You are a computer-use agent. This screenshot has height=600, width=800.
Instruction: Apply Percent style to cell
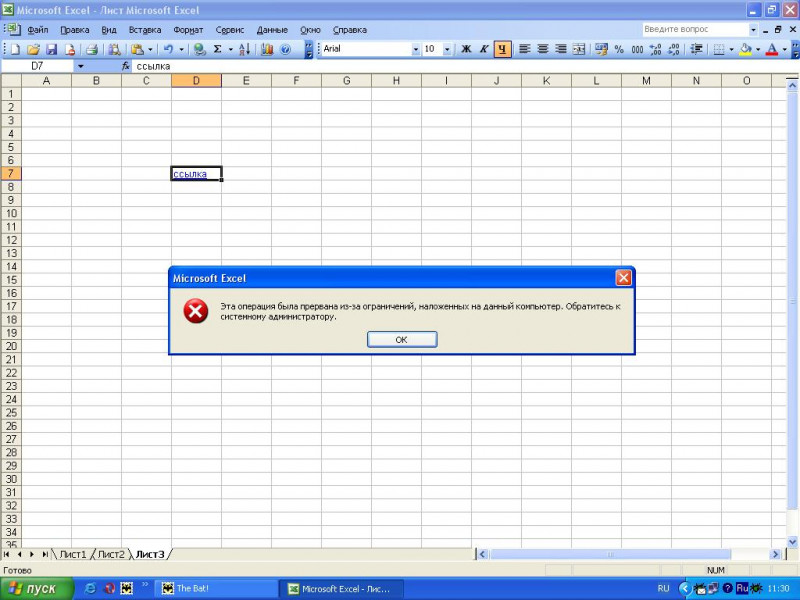click(x=619, y=49)
